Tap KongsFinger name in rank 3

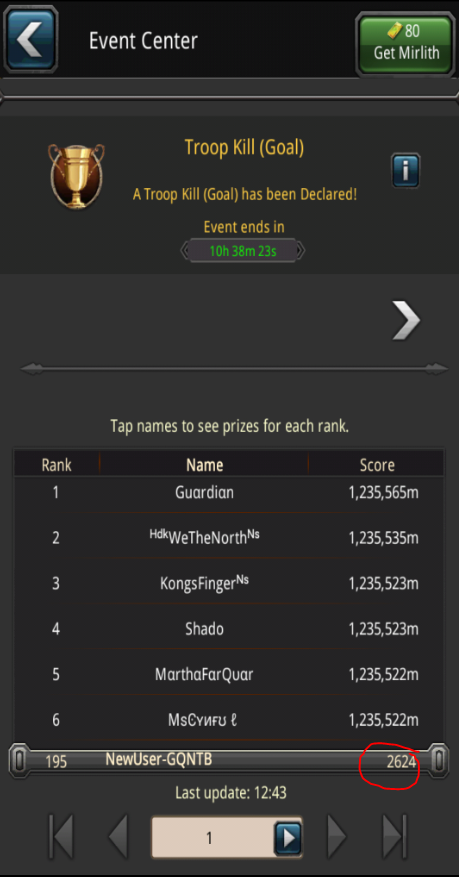click(204, 583)
